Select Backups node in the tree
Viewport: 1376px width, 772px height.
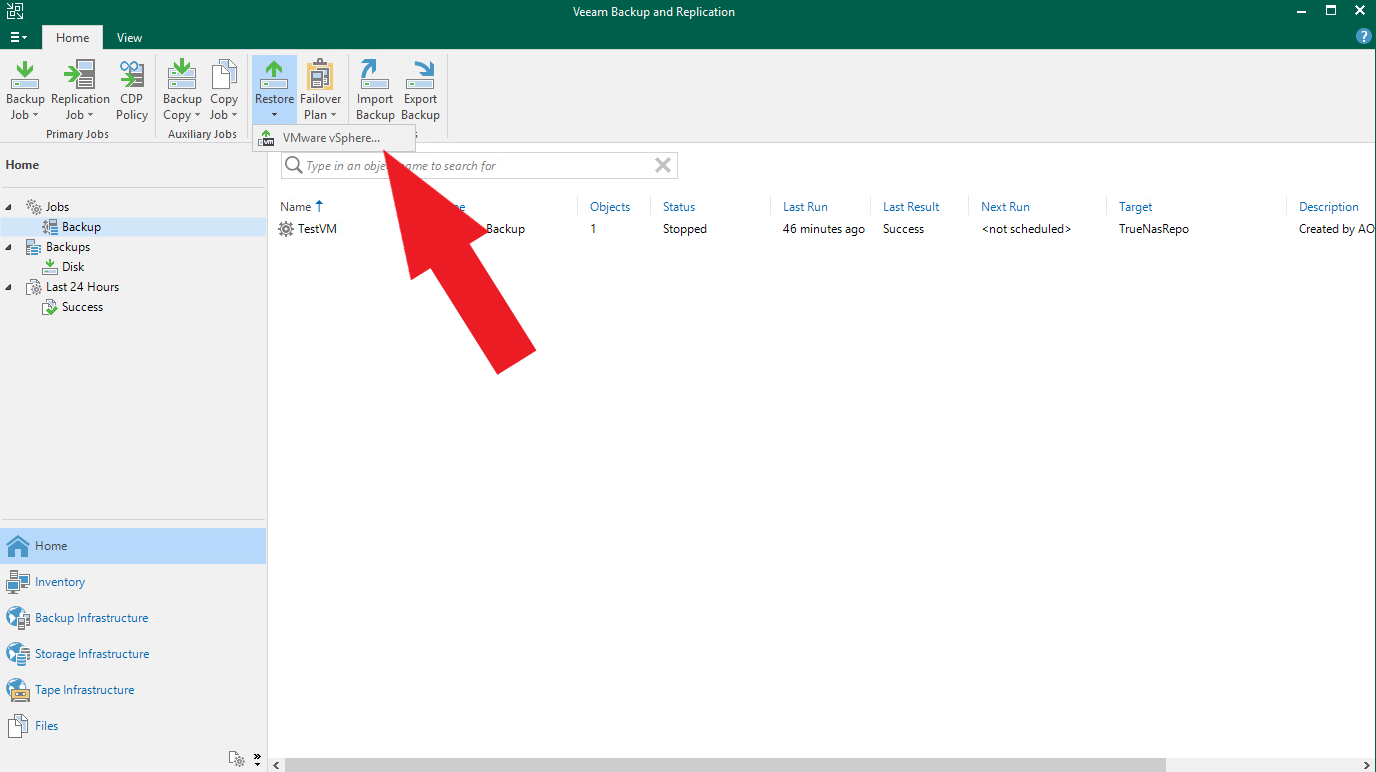point(68,247)
